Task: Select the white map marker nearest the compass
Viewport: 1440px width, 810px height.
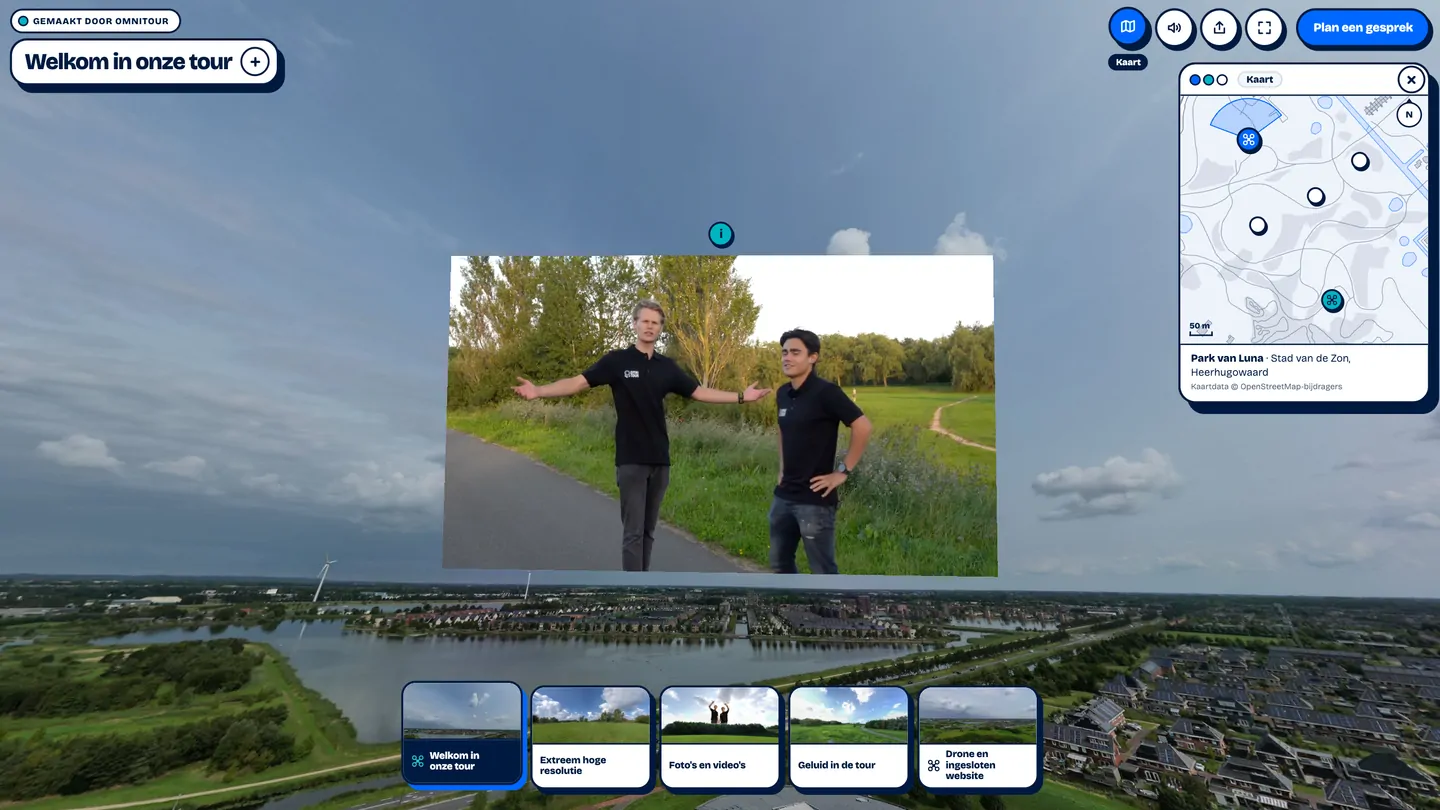Action: [x=1360, y=161]
